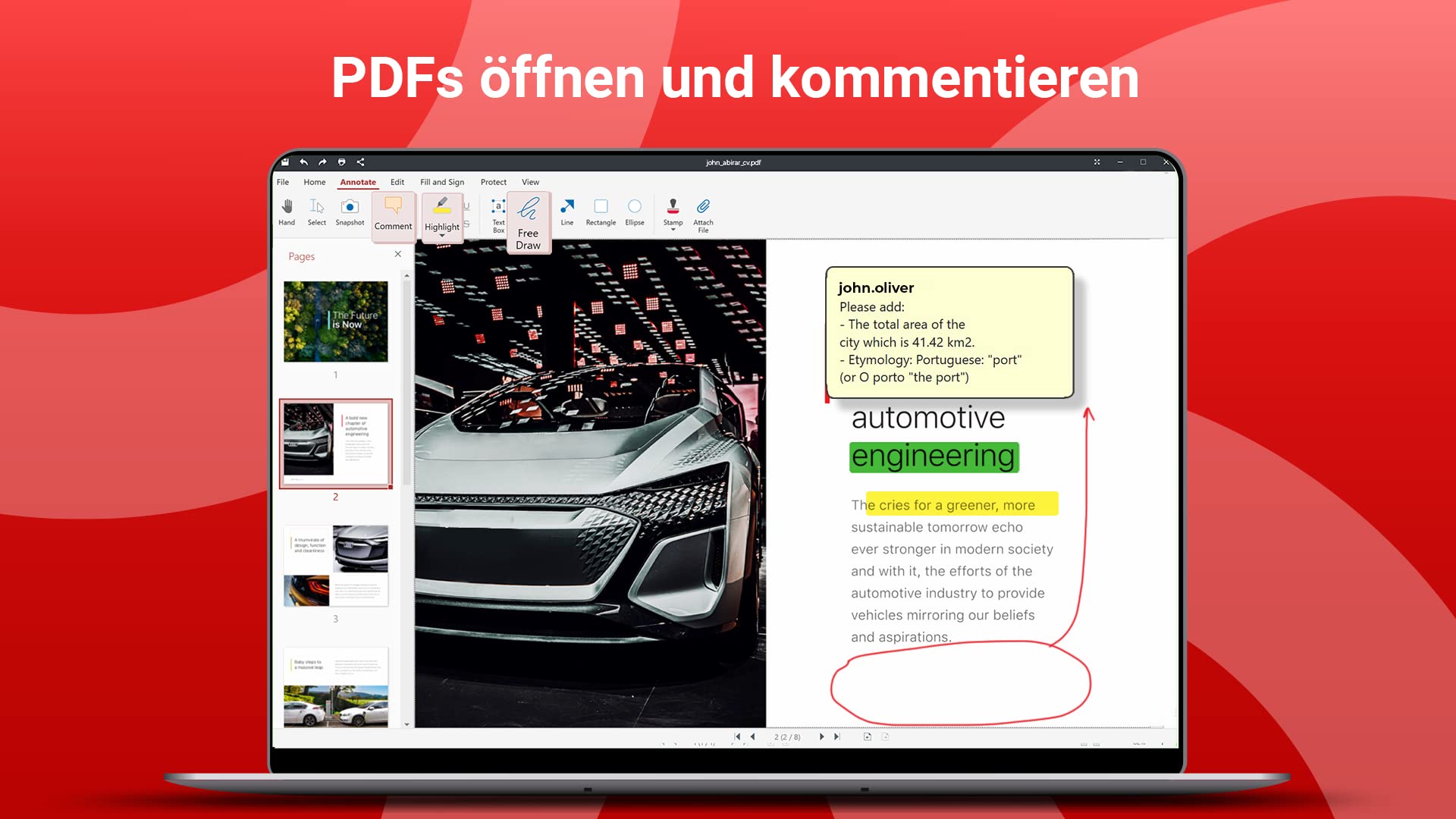Select the Line arrow tool
The height and width of the screenshot is (819, 1456).
point(567,212)
